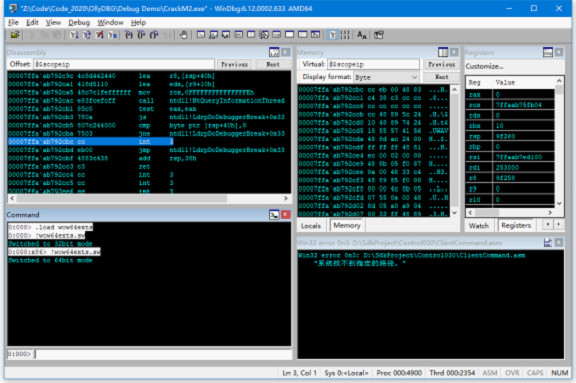Click the Step Into toolbar icon
Image resolution: width=576 pixels, height=383 pixels.
pos(129,35)
